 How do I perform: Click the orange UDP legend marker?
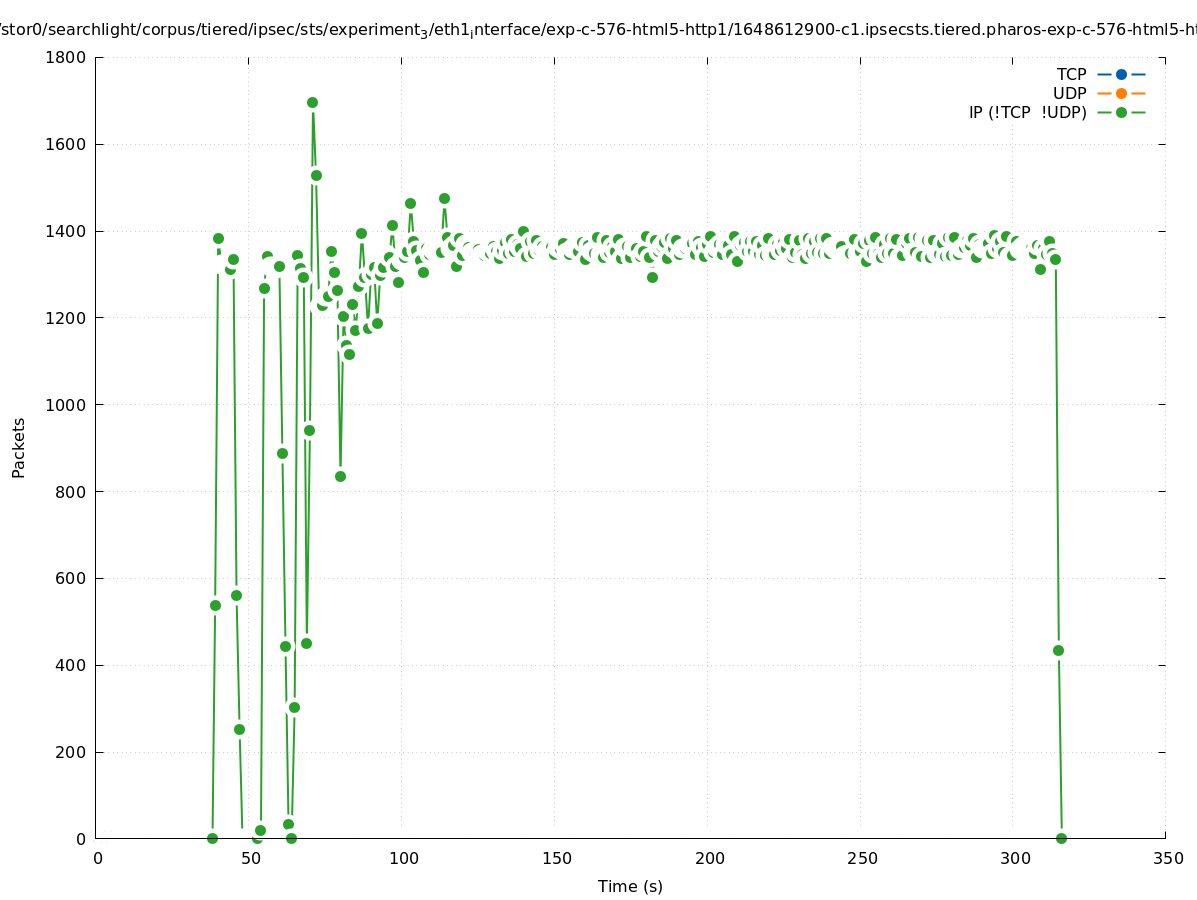tap(1121, 93)
